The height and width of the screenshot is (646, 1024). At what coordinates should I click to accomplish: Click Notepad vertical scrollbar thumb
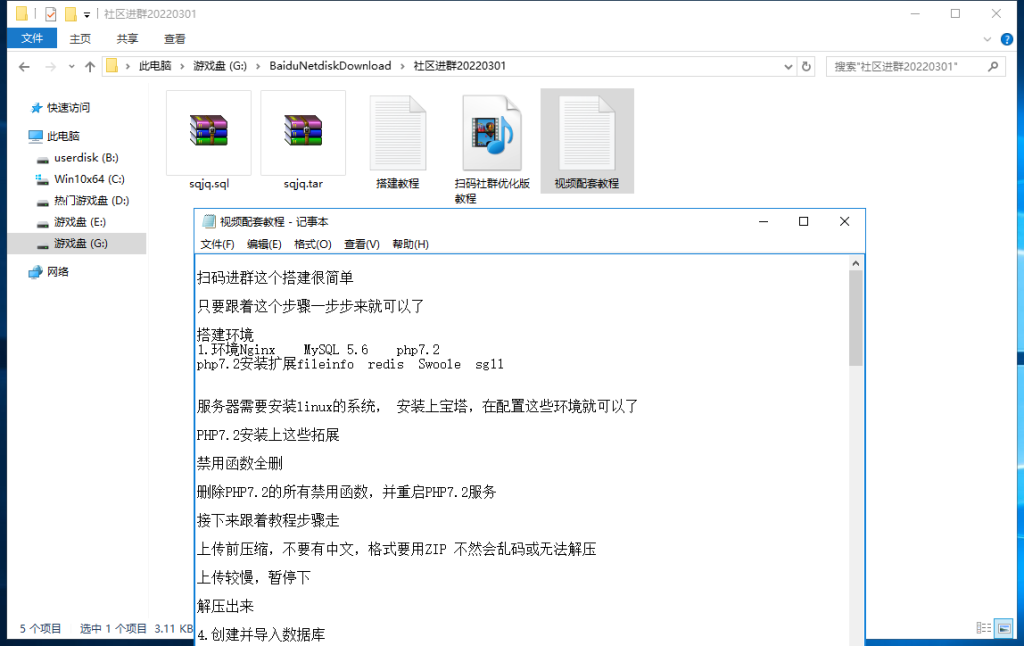click(x=856, y=317)
